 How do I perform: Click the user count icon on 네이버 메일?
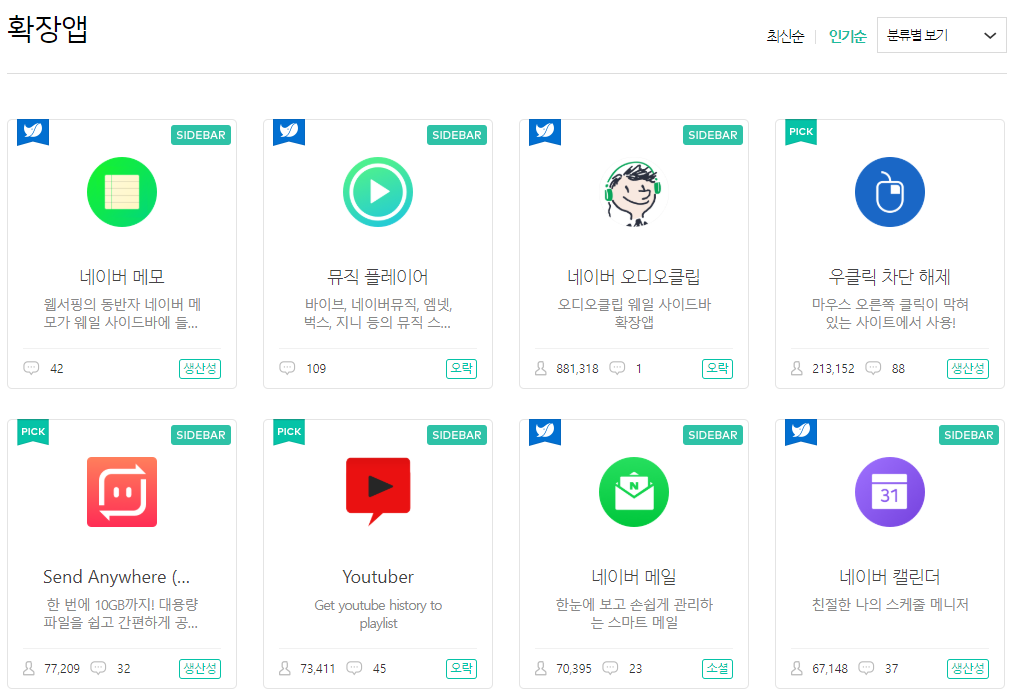coord(541,669)
